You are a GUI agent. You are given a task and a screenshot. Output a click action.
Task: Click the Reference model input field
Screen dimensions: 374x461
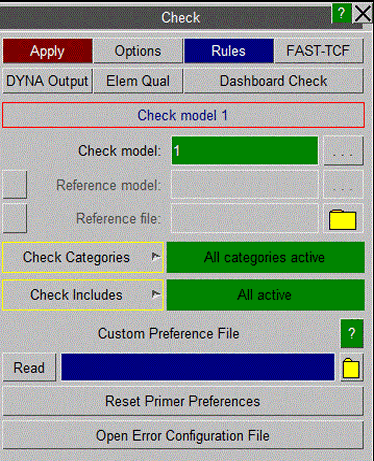(x=245, y=185)
